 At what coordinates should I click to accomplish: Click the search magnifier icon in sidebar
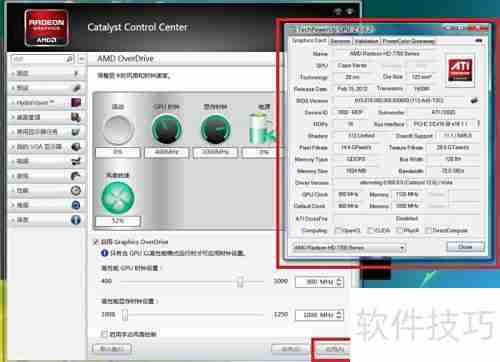click(70, 59)
